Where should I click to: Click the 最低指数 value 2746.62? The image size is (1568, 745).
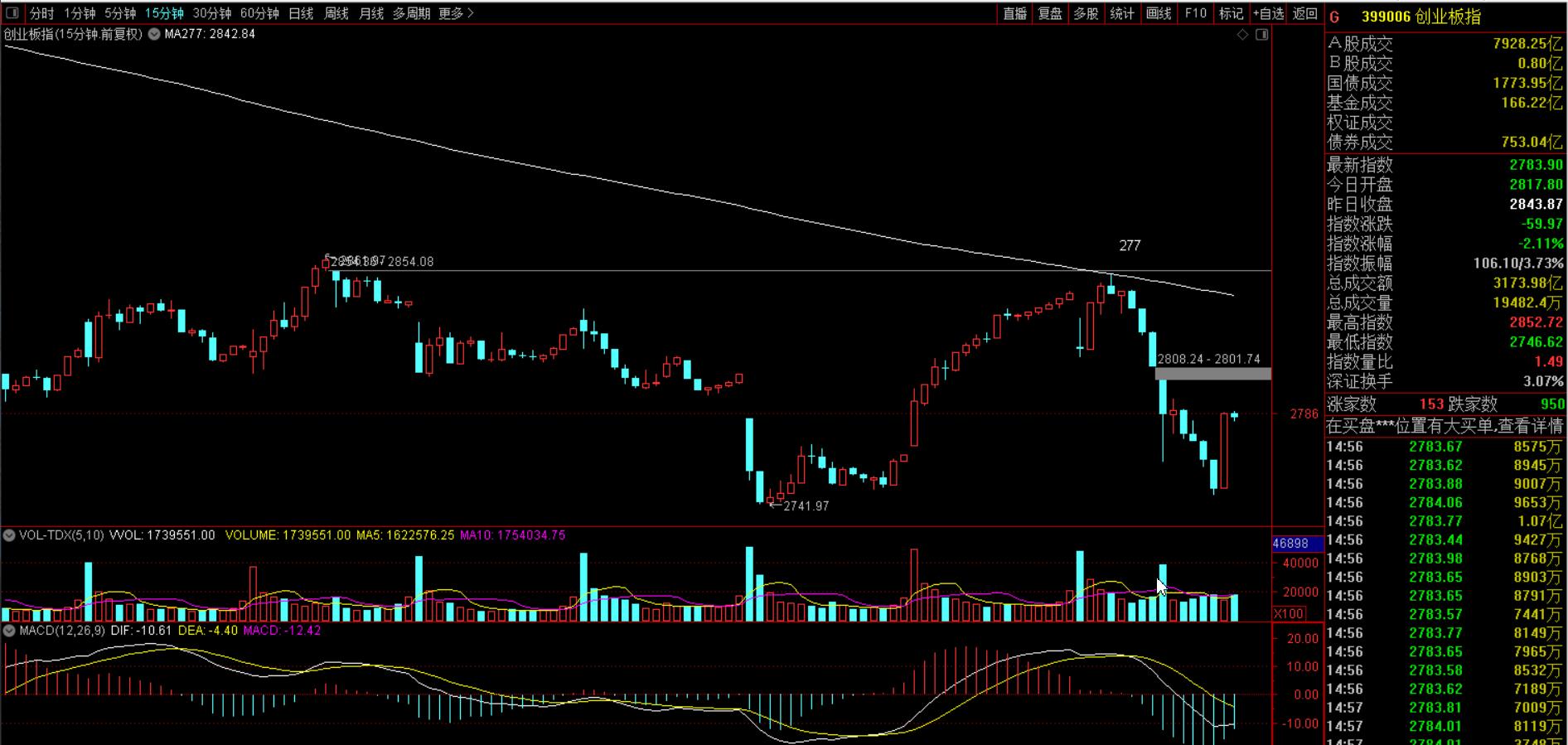pos(1536,342)
